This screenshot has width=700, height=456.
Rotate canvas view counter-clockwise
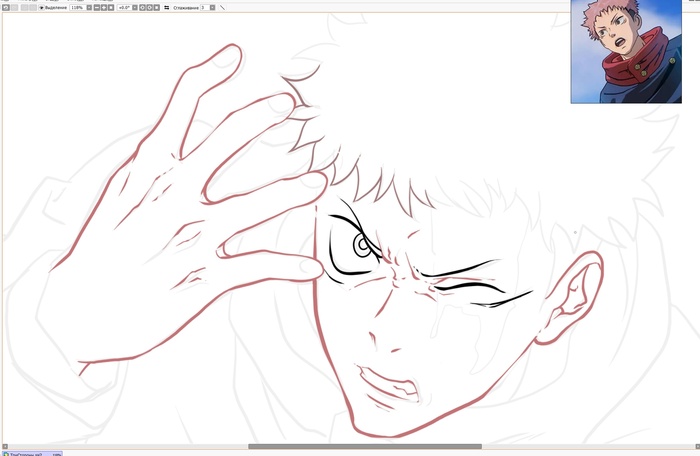click(142, 7)
